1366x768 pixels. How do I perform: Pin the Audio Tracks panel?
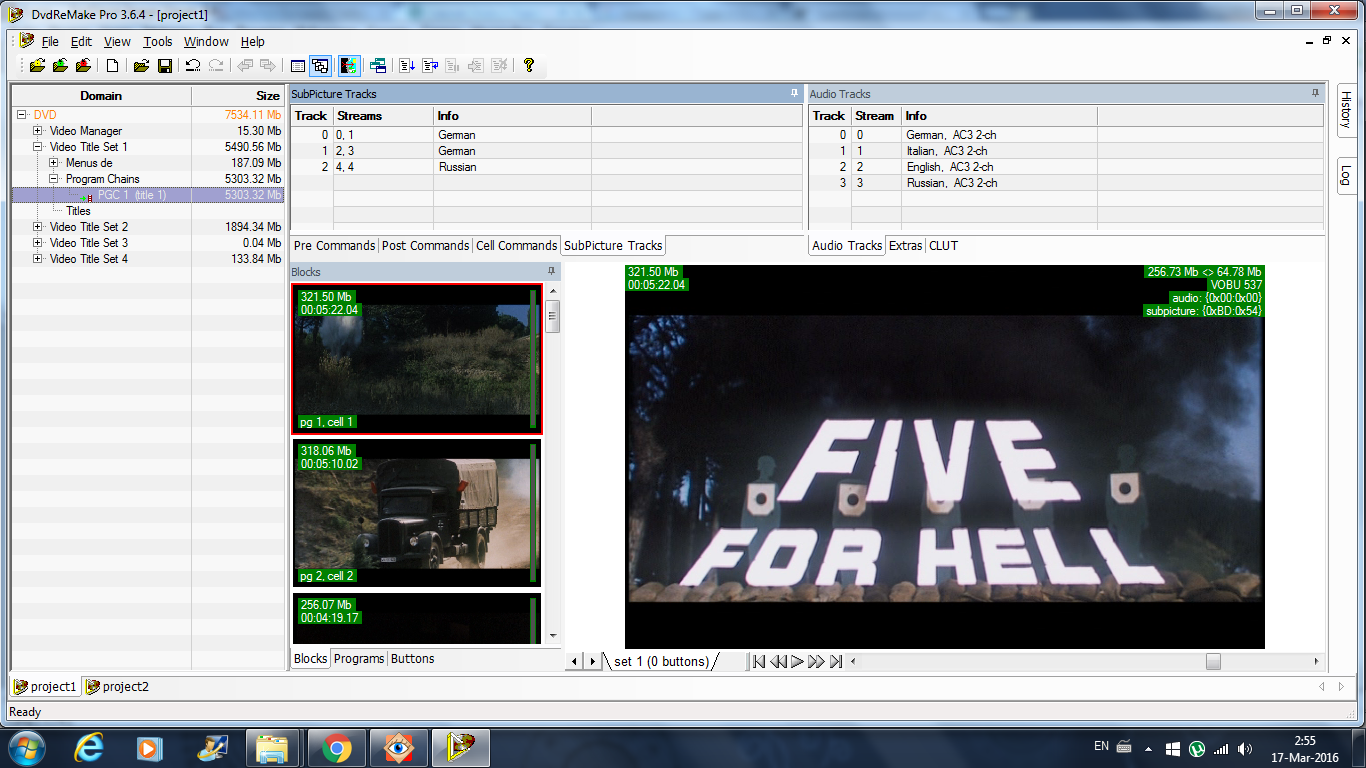tap(1316, 93)
